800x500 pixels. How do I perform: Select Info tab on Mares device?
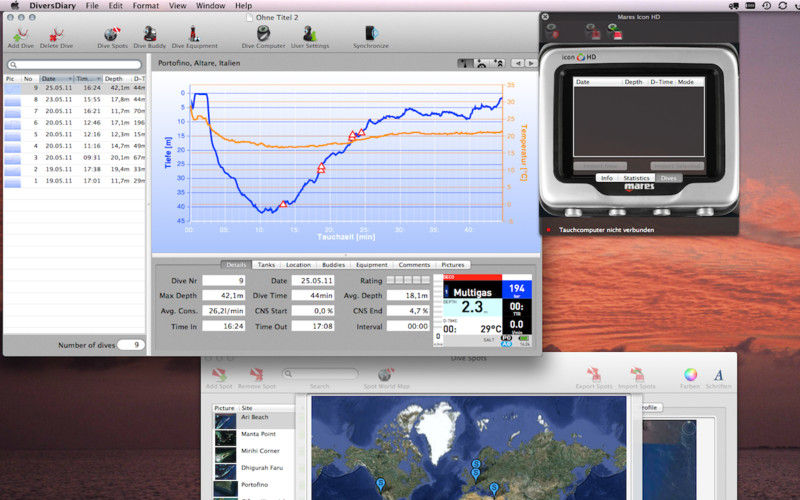607,178
